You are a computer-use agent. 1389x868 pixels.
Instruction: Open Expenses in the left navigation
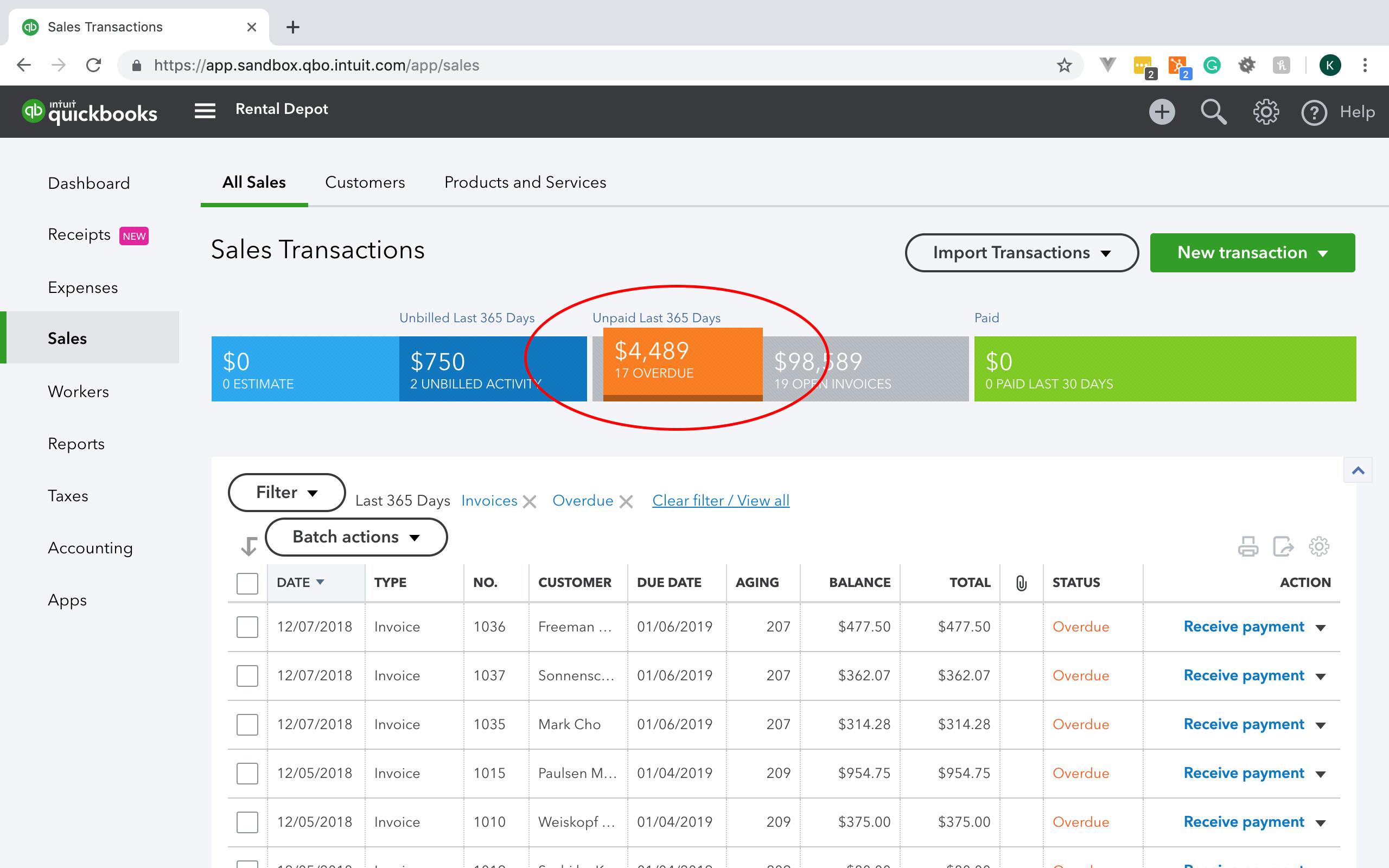pyautogui.click(x=82, y=288)
